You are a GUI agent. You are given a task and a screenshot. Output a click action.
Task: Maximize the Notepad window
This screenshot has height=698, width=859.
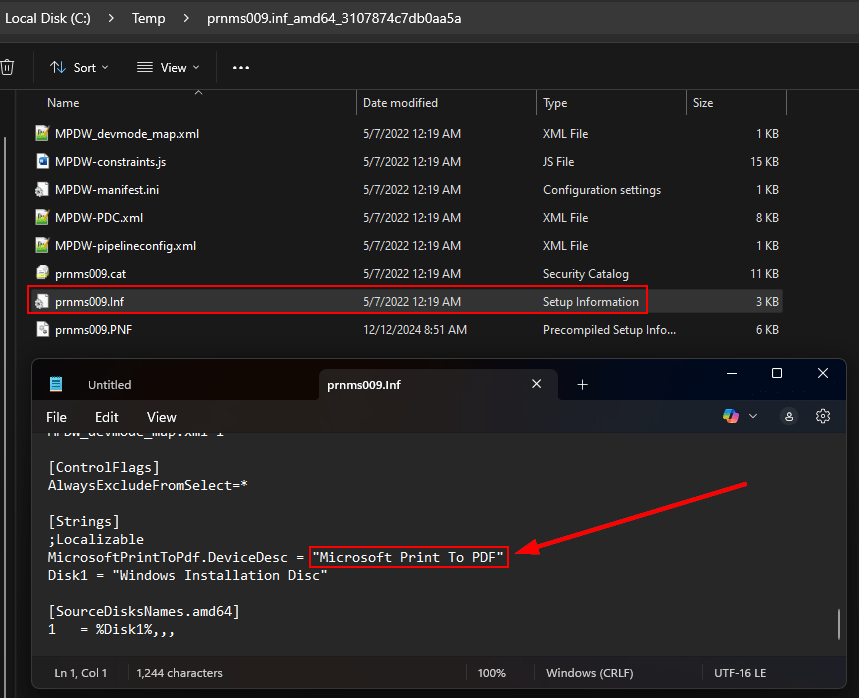pyautogui.click(x=777, y=373)
